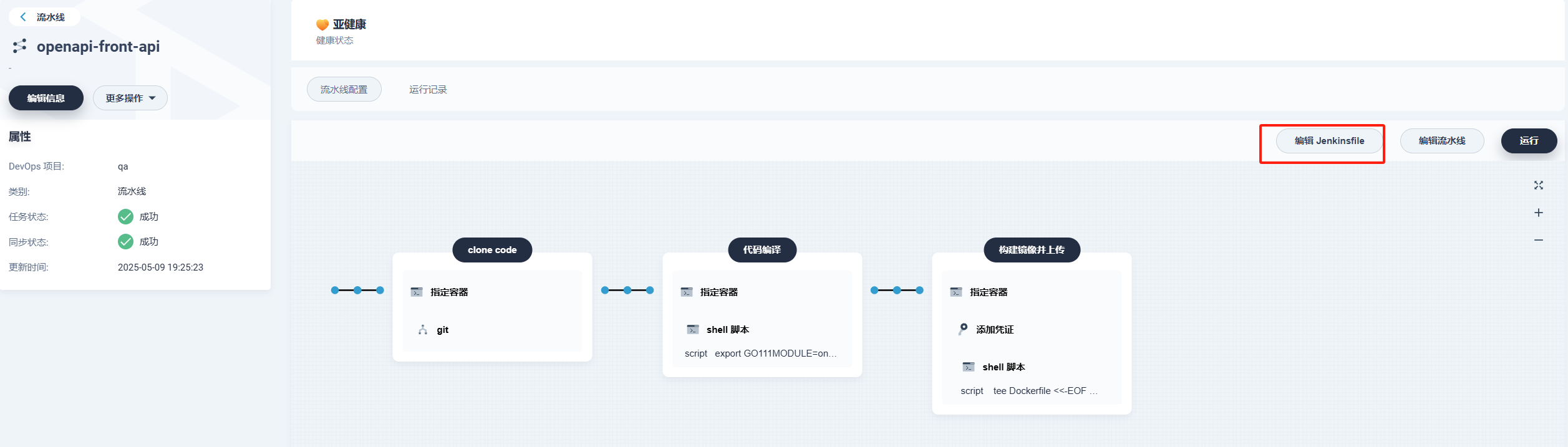Image resolution: width=1568 pixels, height=447 pixels.
Task: Click the git branch icon in the clone code stage
Action: [x=423, y=329]
